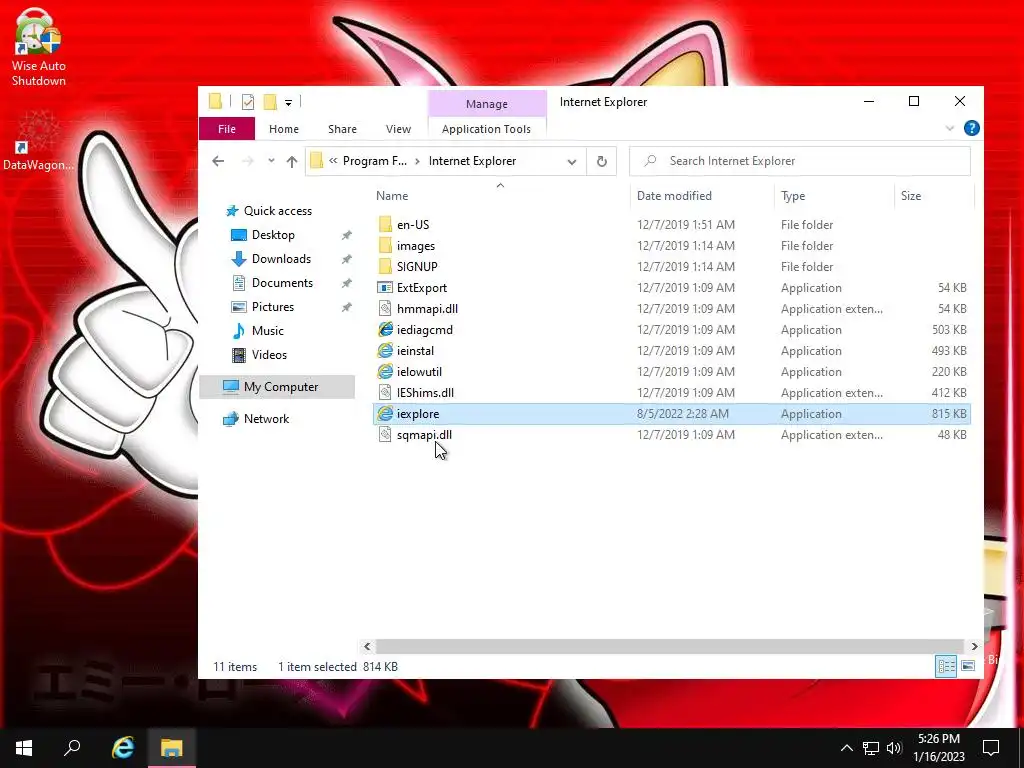Sort by the Name column header
The image size is (1024, 768).
[x=392, y=195]
